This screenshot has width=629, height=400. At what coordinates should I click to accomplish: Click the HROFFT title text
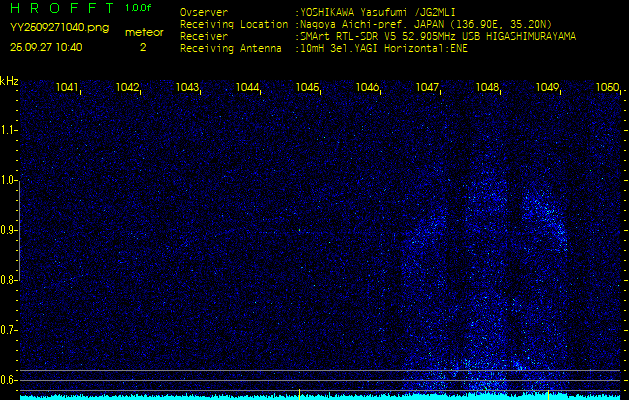point(62,8)
